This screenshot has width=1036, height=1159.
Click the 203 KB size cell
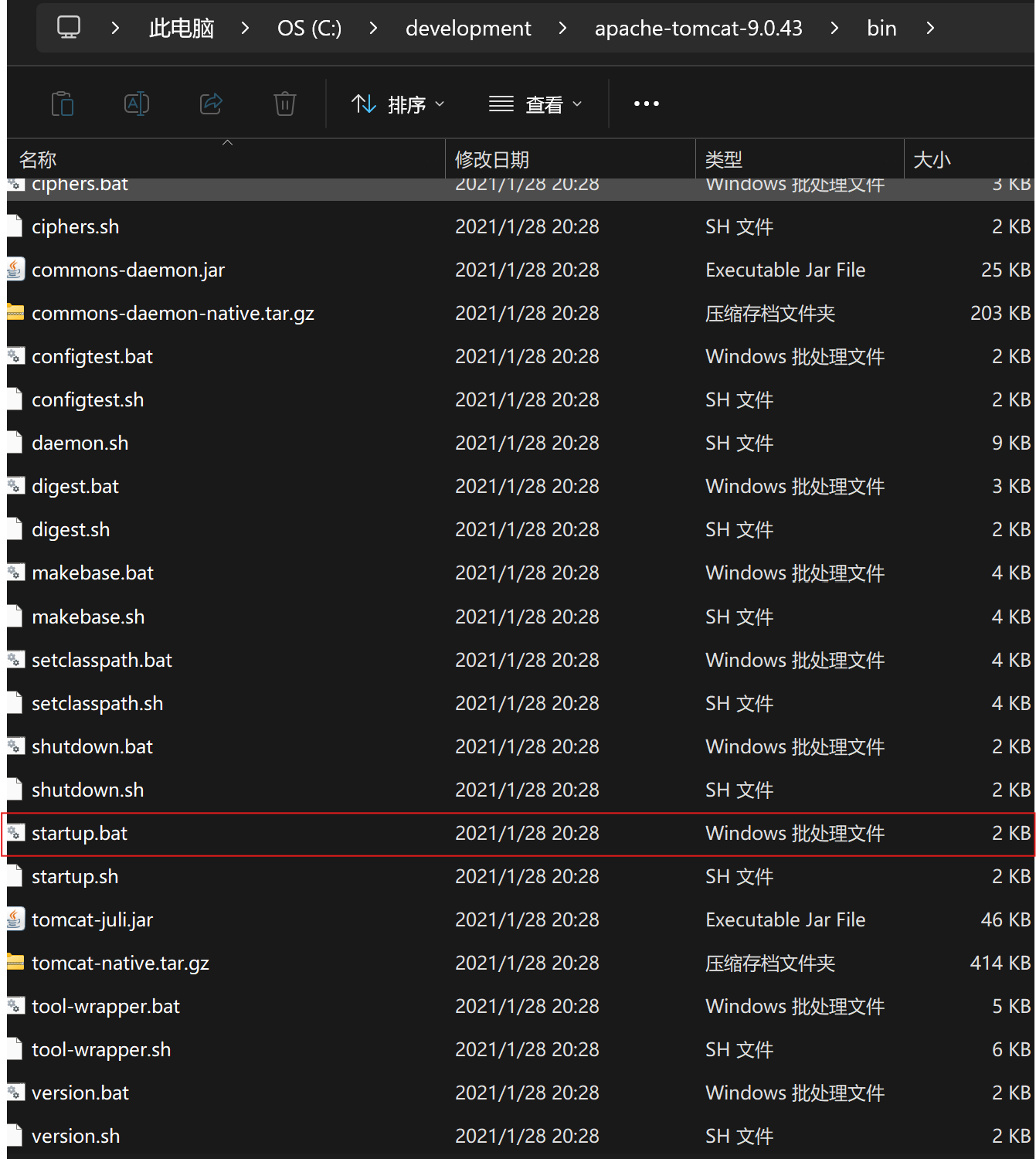(1000, 313)
